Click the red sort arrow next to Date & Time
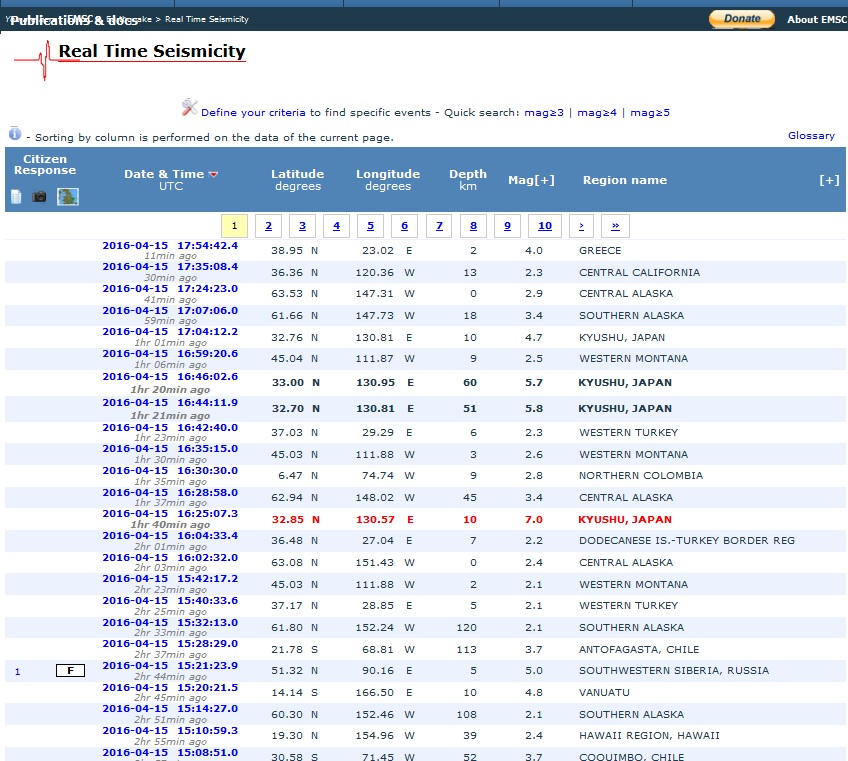This screenshot has width=848, height=761. tap(213, 174)
